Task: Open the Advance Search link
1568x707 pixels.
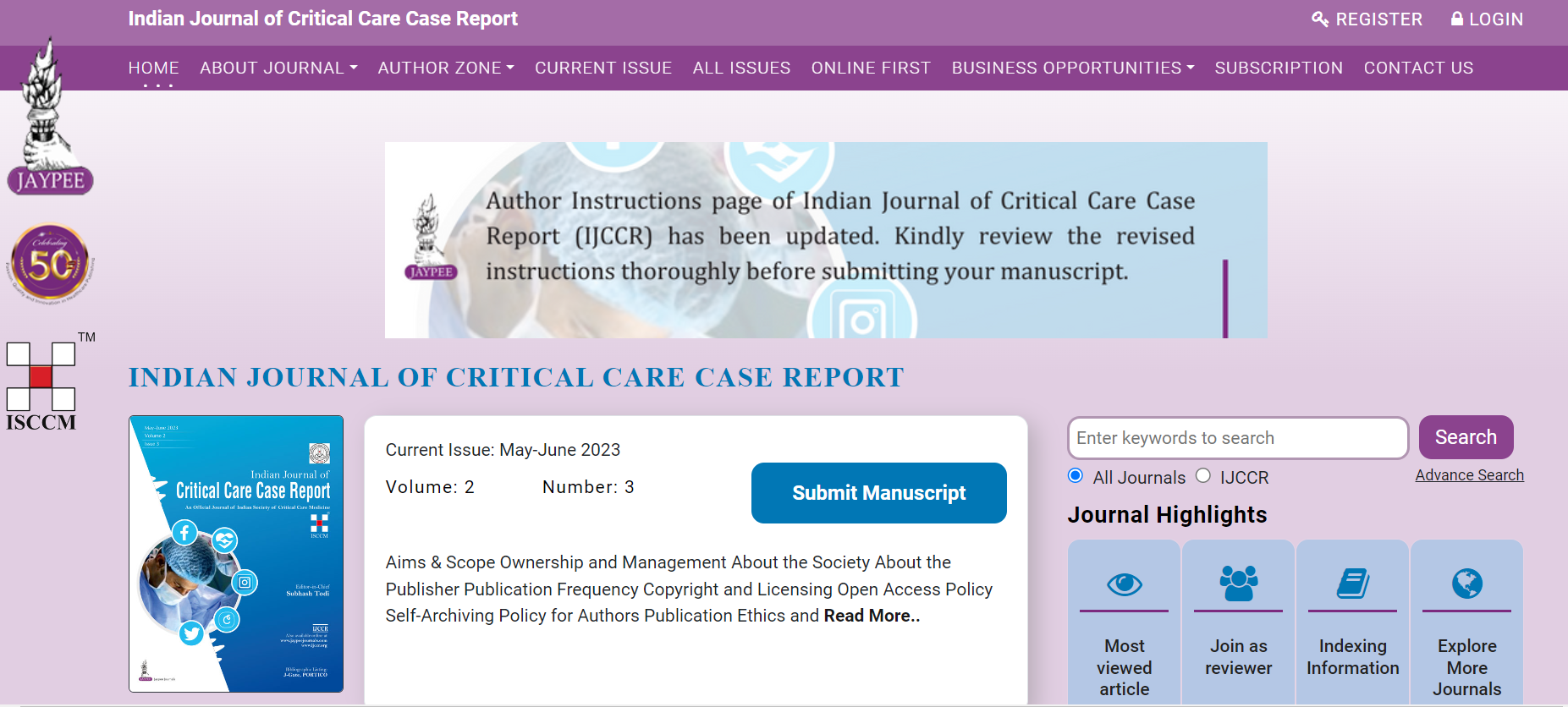Action: tap(1469, 475)
